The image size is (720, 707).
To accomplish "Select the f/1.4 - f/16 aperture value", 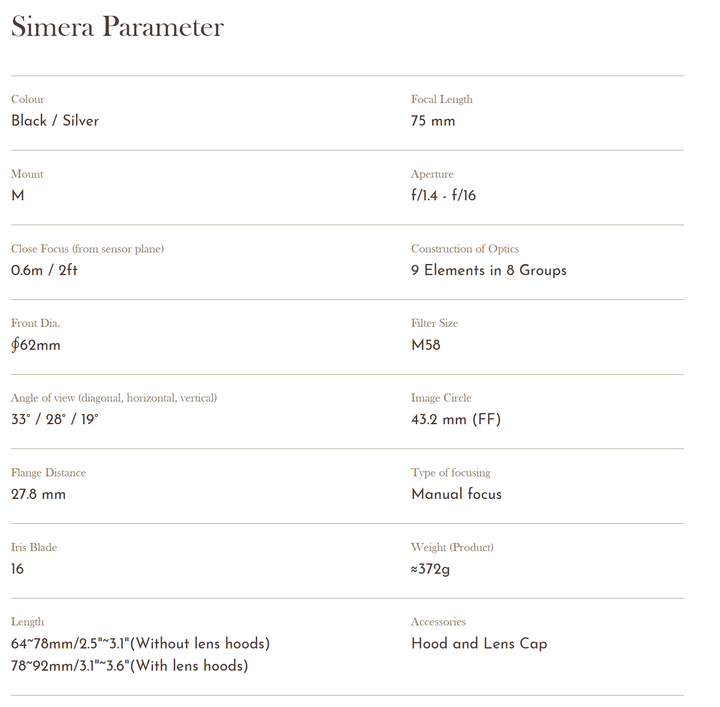I will (444, 196).
